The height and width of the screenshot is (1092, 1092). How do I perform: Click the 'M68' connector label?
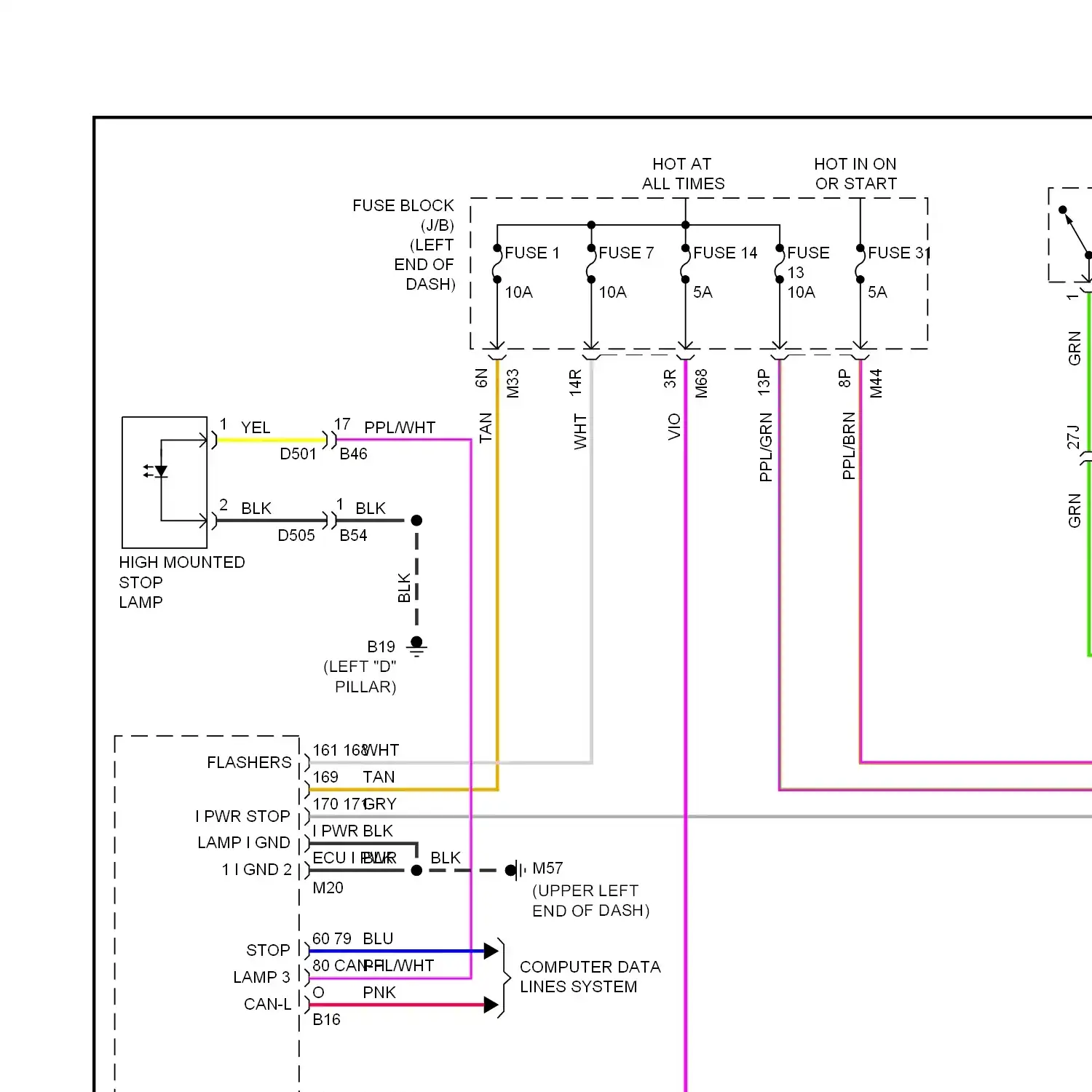coord(701,384)
